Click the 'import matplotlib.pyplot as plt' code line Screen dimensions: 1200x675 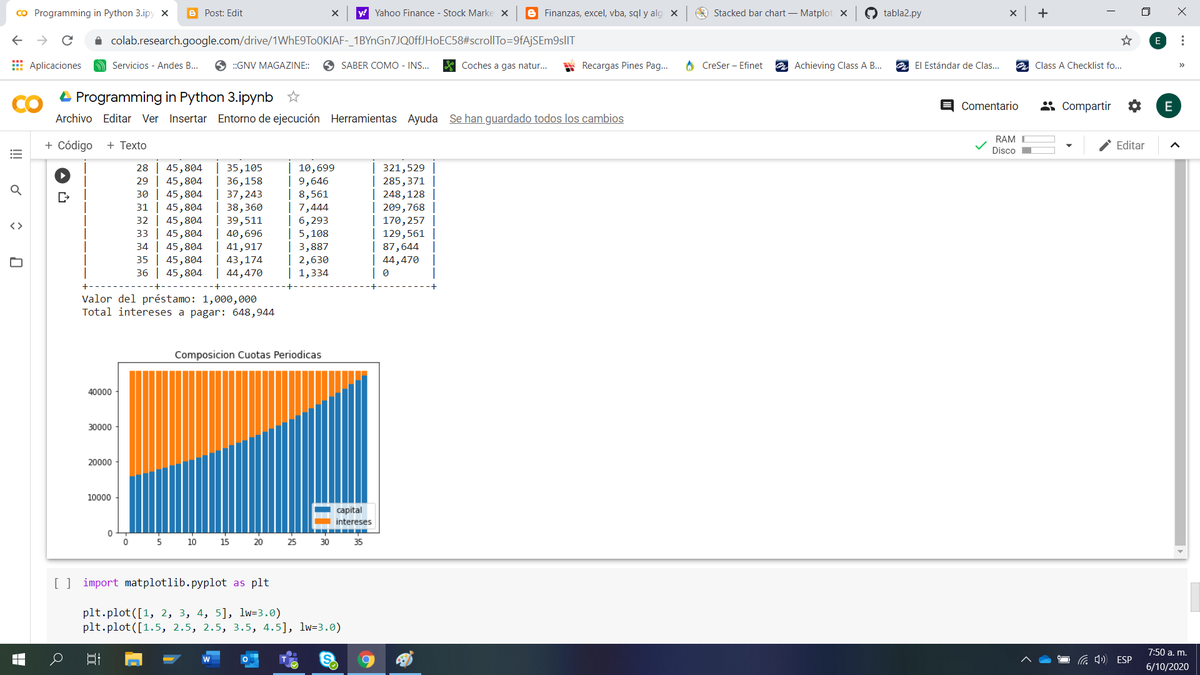tap(176, 582)
